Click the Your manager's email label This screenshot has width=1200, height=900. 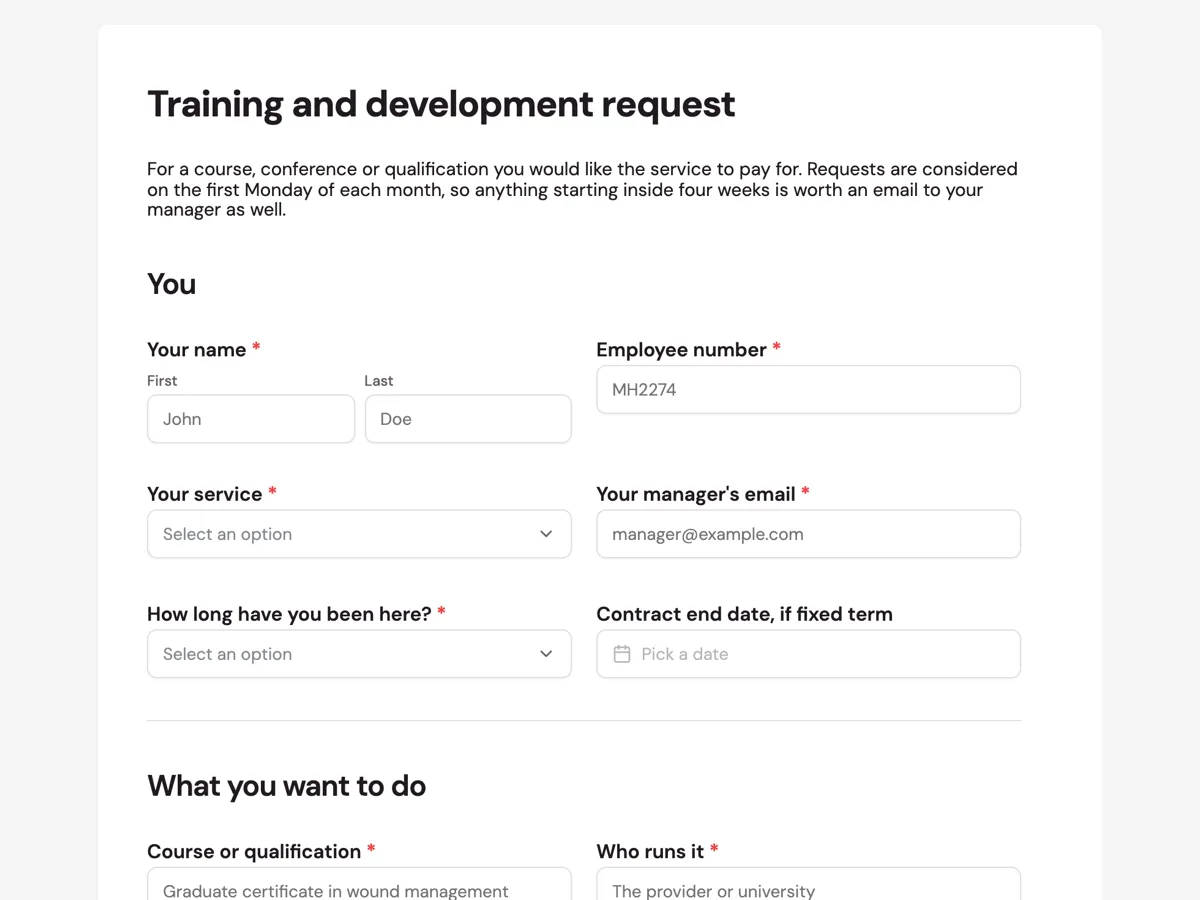[x=696, y=494]
